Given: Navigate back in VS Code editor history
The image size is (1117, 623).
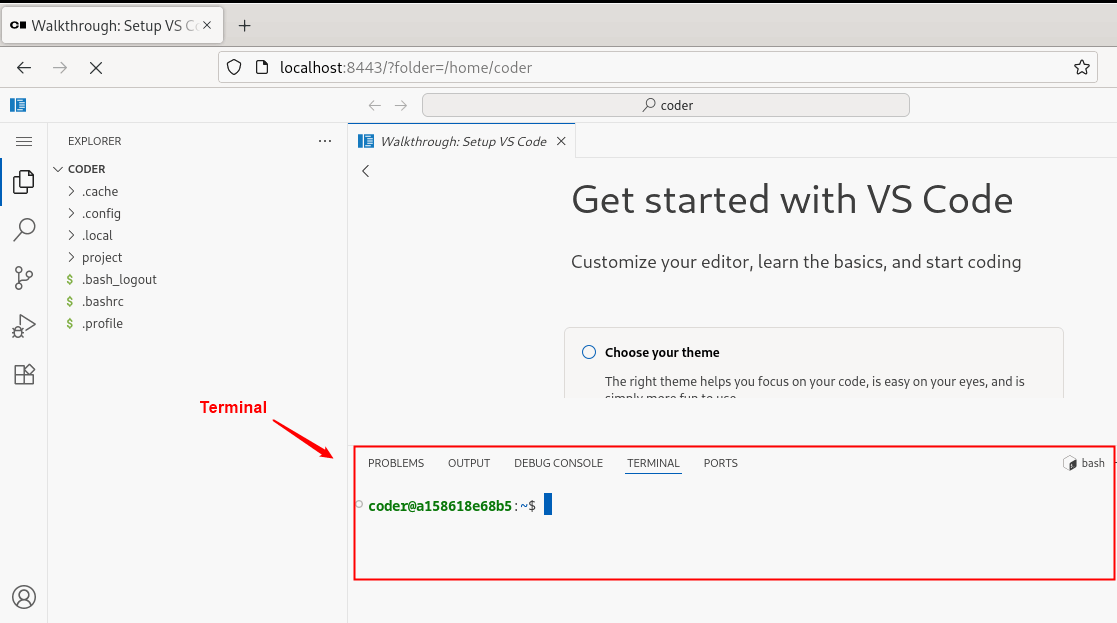Looking at the screenshot, I should [x=375, y=105].
